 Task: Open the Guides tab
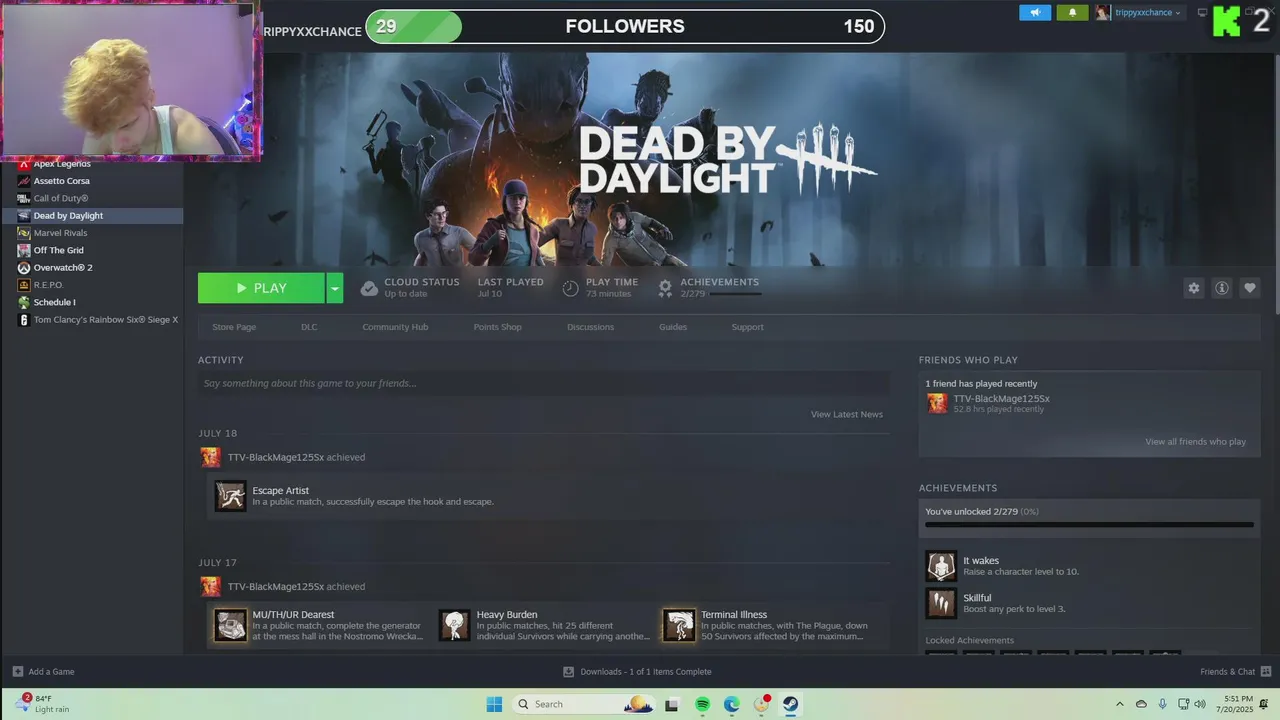click(x=673, y=327)
